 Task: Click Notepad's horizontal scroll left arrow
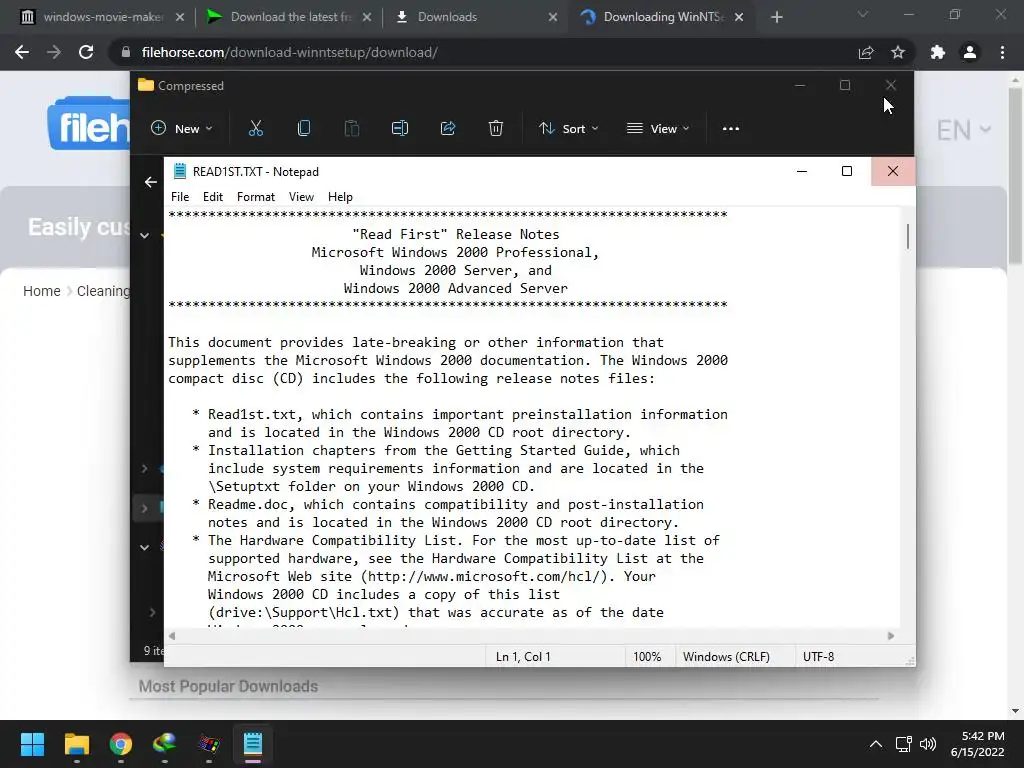[172, 635]
